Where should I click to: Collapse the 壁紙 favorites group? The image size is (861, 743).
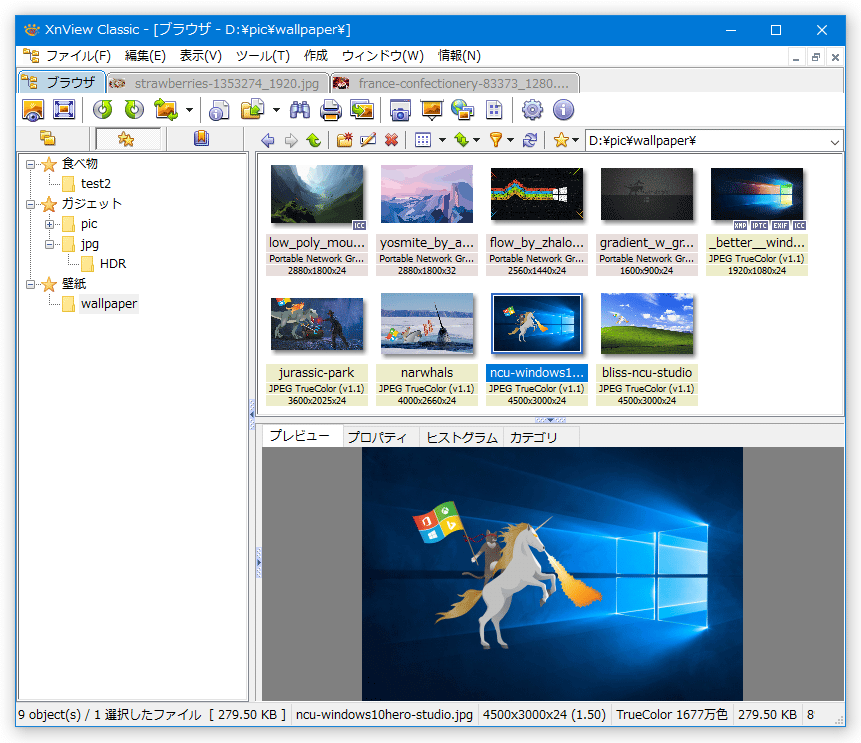point(31,284)
